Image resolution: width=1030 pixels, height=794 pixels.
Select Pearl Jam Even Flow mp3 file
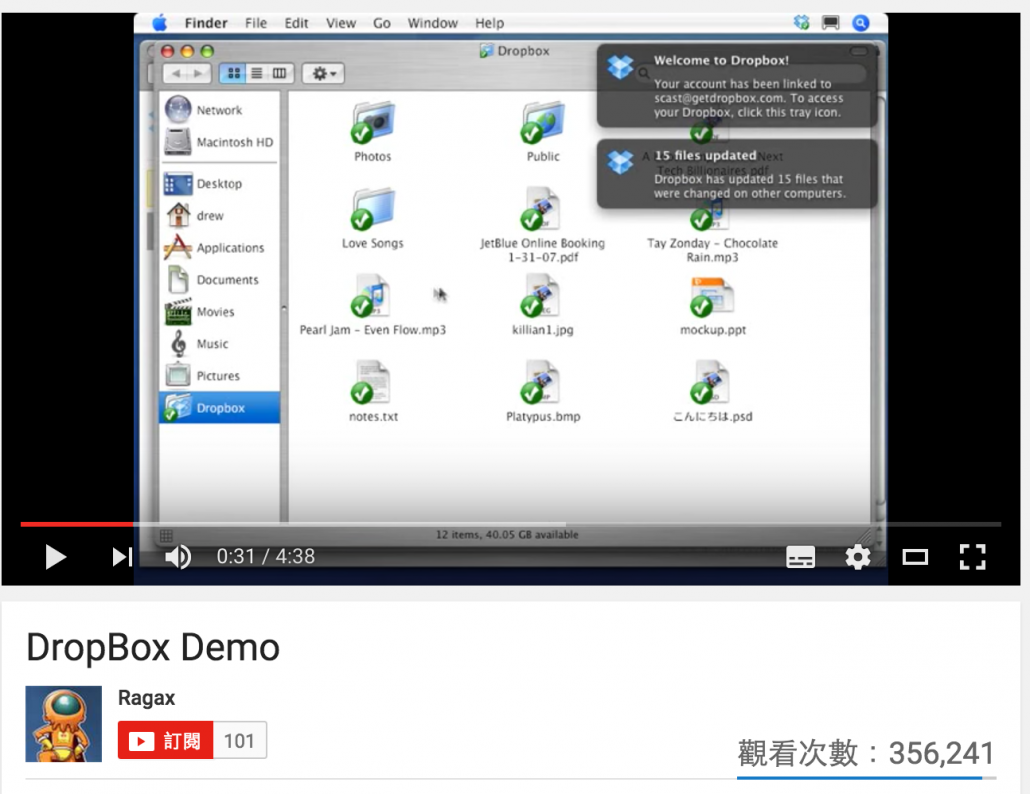pyautogui.click(x=372, y=296)
